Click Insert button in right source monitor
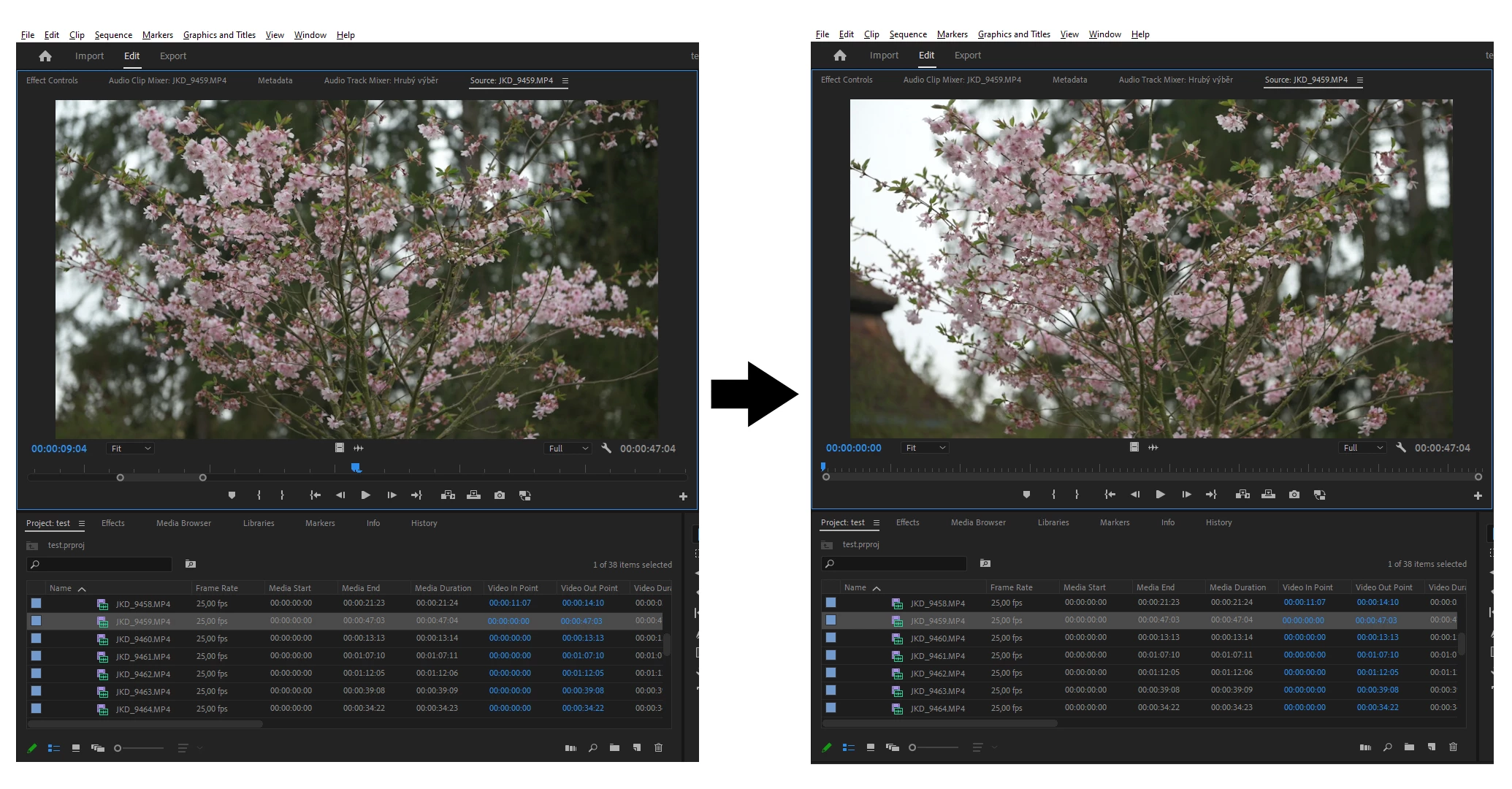This screenshot has height=789, width=1512. point(1242,495)
